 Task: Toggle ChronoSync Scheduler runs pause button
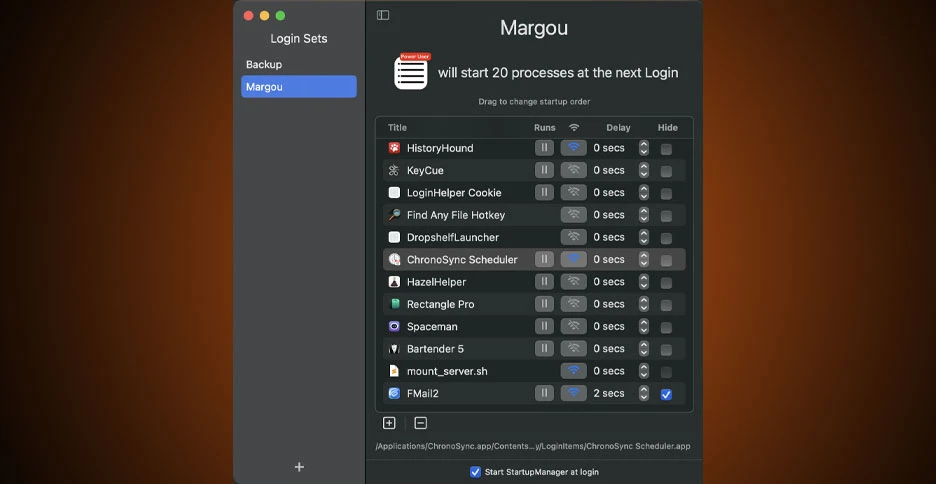pyautogui.click(x=544, y=260)
